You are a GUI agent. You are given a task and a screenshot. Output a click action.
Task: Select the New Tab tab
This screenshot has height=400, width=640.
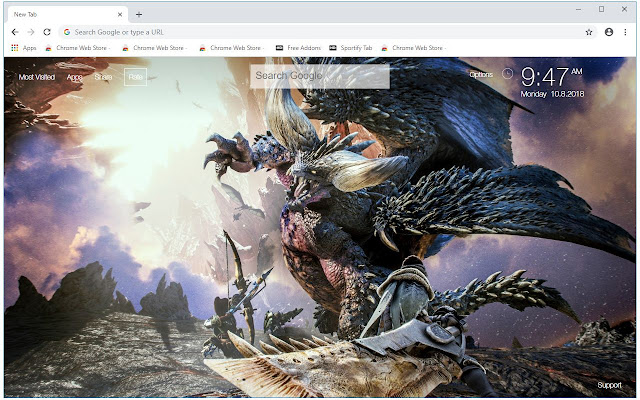point(67,14)
